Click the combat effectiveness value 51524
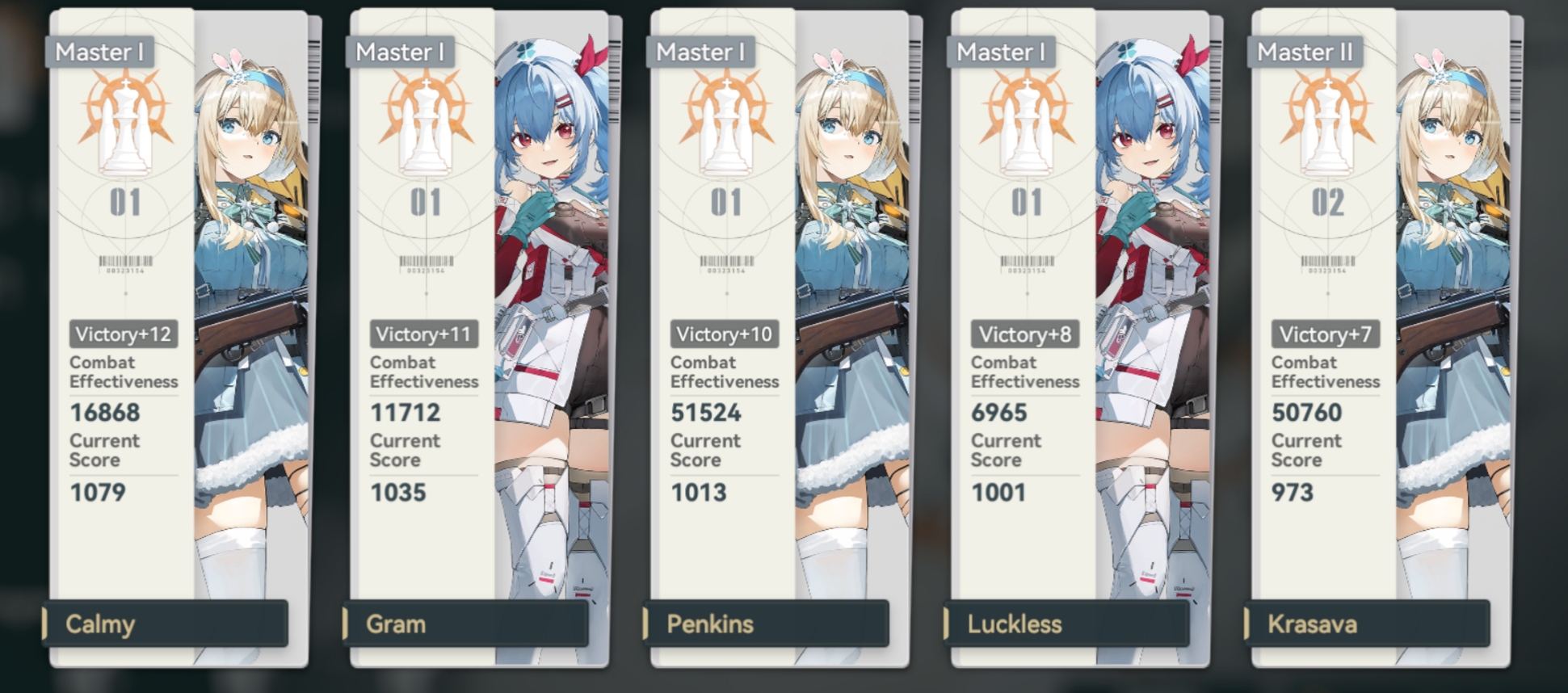Screen dimensions: 1568x693 click(x=705, y=413)
